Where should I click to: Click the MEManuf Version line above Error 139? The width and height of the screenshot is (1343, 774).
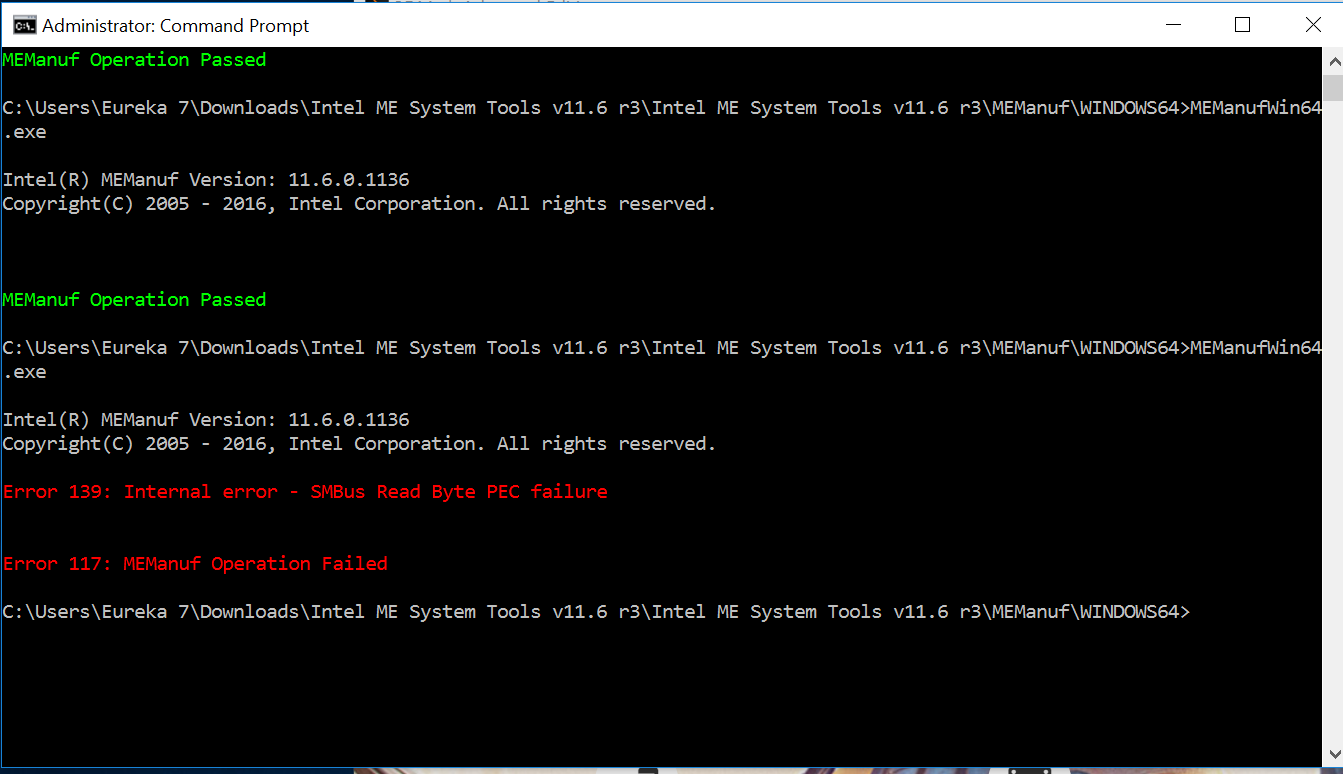click(x=206, y=420)
